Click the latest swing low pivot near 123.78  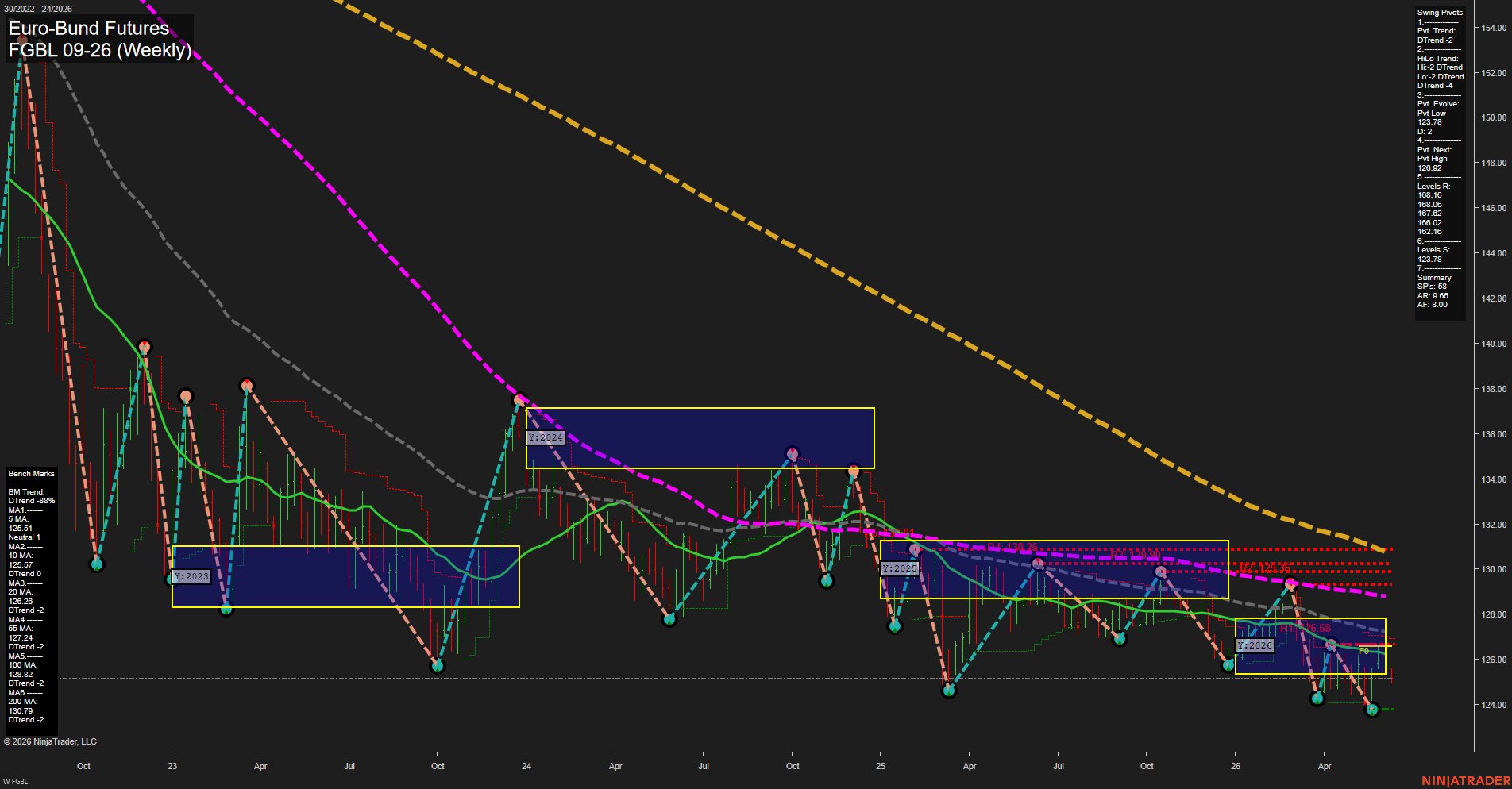[1371, 710]
